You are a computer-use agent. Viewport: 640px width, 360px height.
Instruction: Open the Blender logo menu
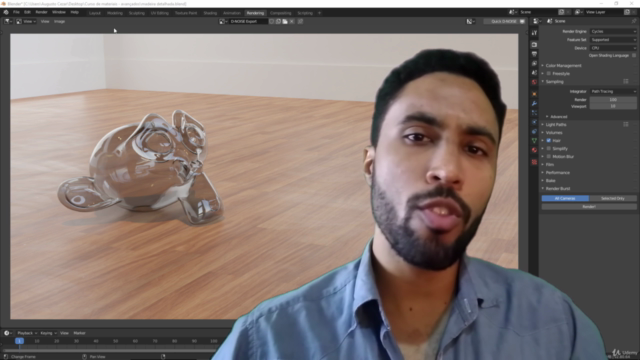click(6, 13)
